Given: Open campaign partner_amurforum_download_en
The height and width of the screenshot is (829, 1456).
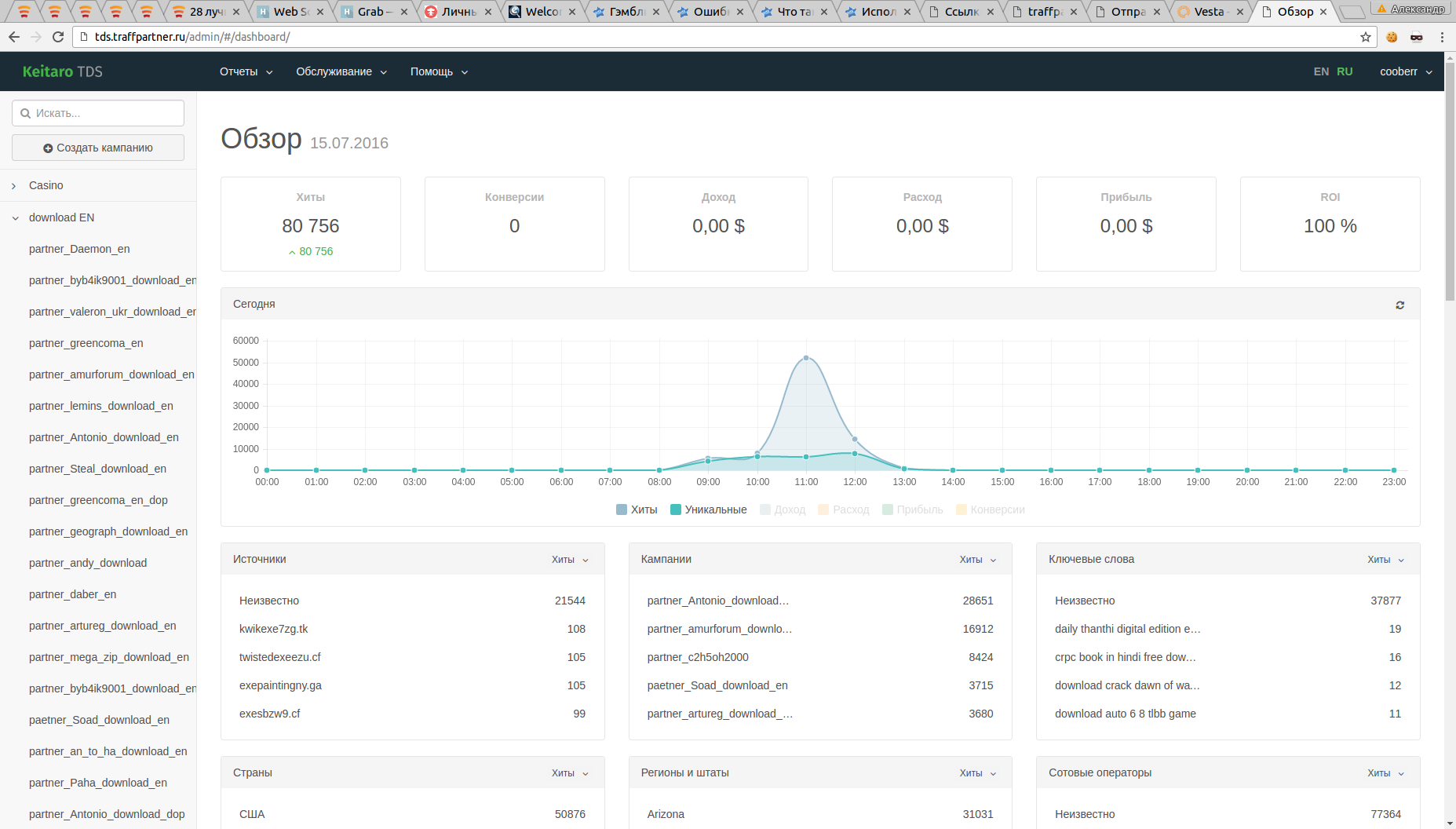Looking at the screenshot, I should tap(111, 374).
